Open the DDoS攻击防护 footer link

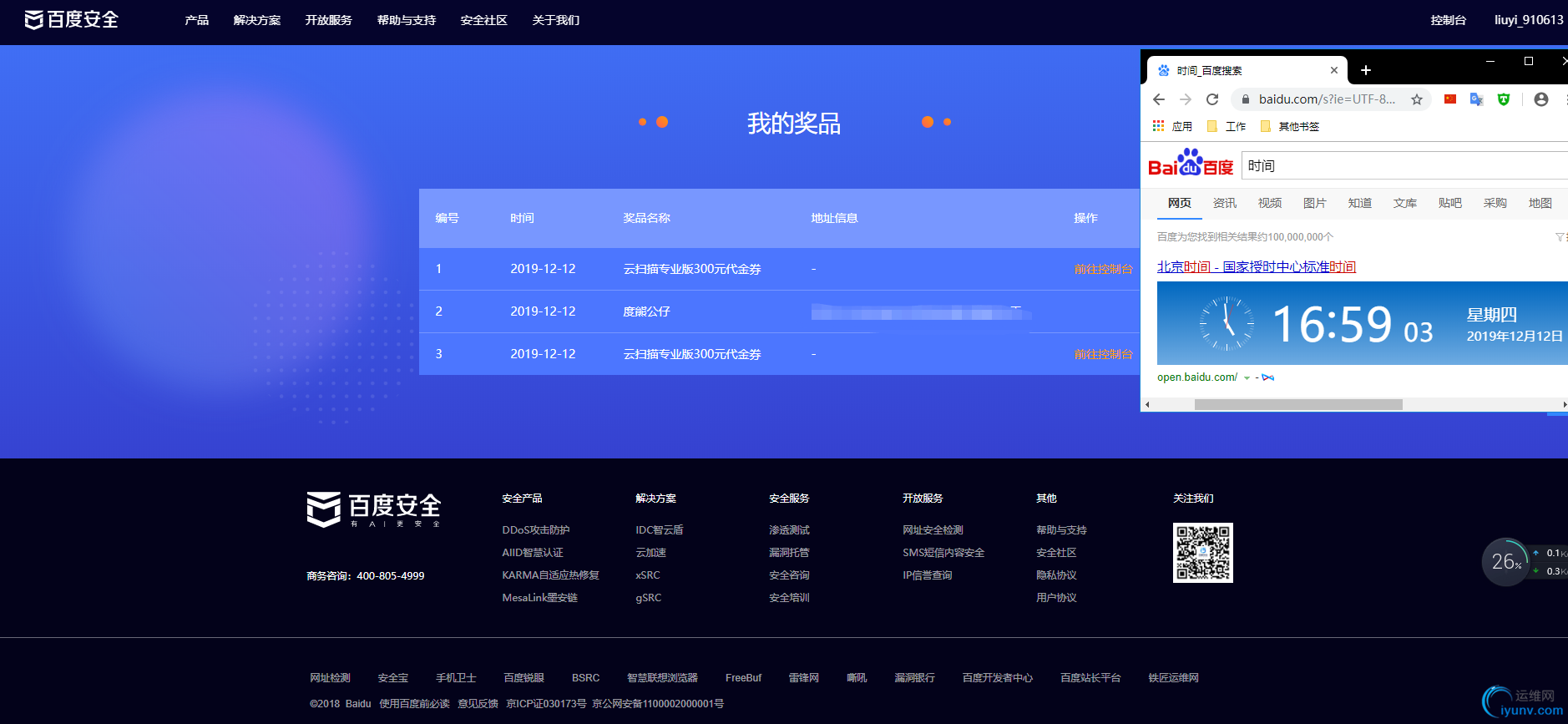[536, 530]
